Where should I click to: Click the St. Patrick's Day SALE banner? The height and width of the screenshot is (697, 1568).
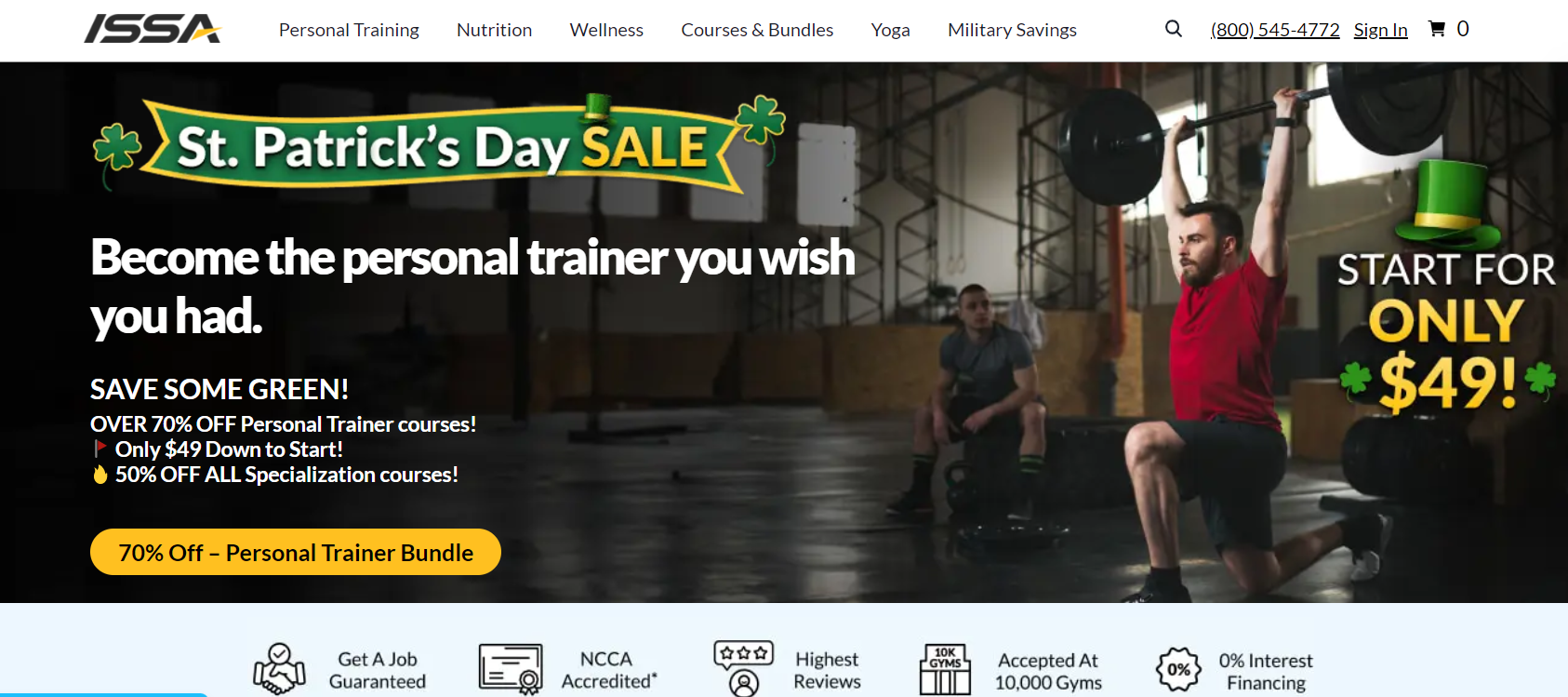pos(439,143)
